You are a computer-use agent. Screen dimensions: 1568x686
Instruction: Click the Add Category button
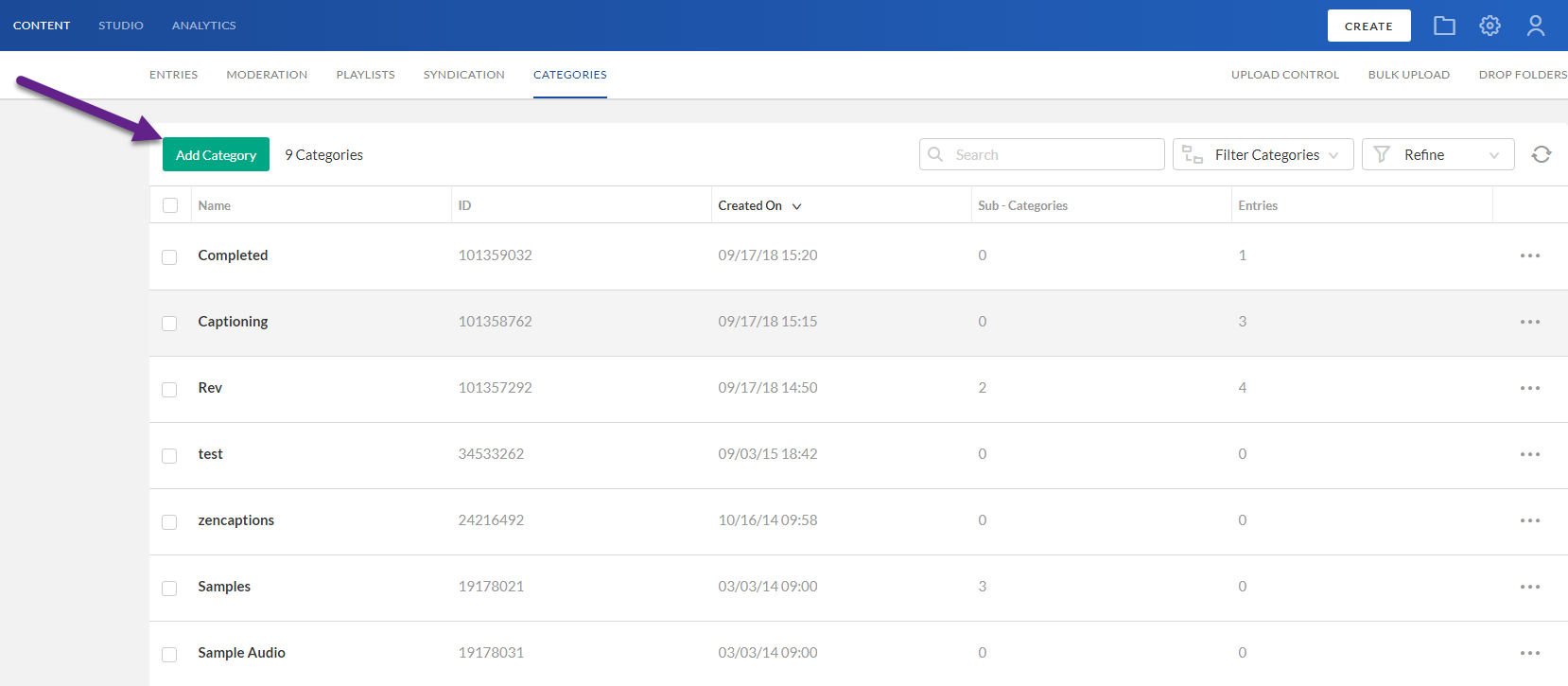216,154
